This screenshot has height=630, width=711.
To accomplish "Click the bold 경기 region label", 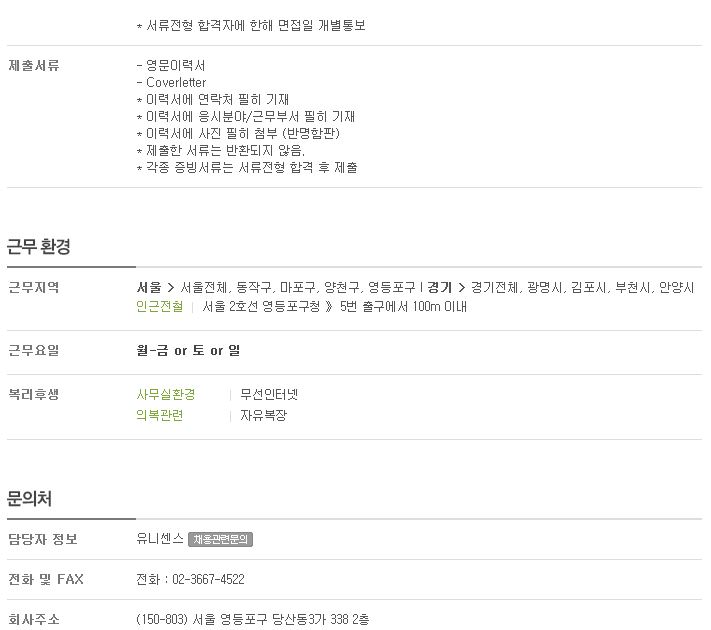I will (x=439, y=287).
